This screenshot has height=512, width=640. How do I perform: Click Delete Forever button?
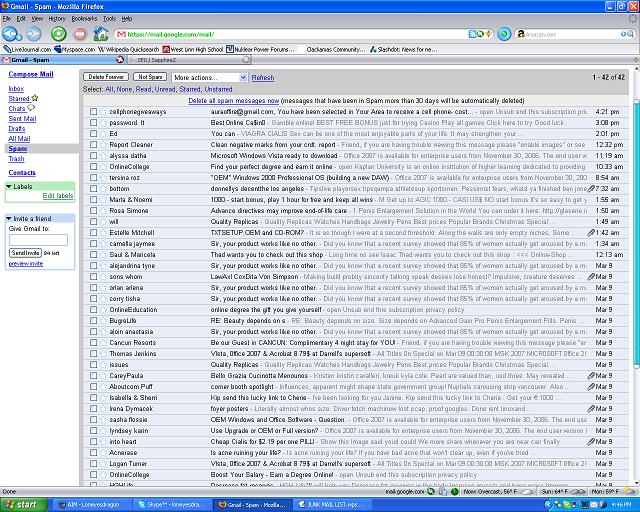point(106,77)
